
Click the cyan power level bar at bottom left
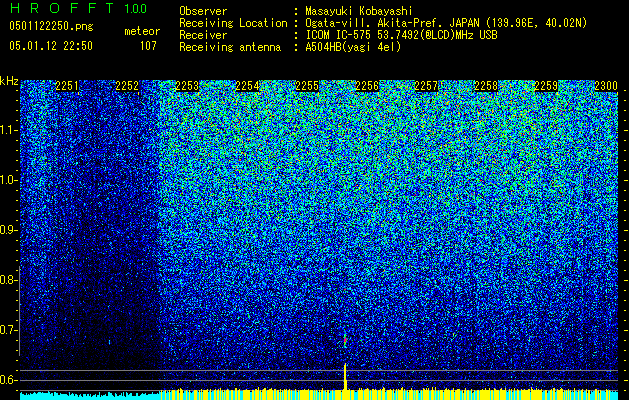coord(90,396)
